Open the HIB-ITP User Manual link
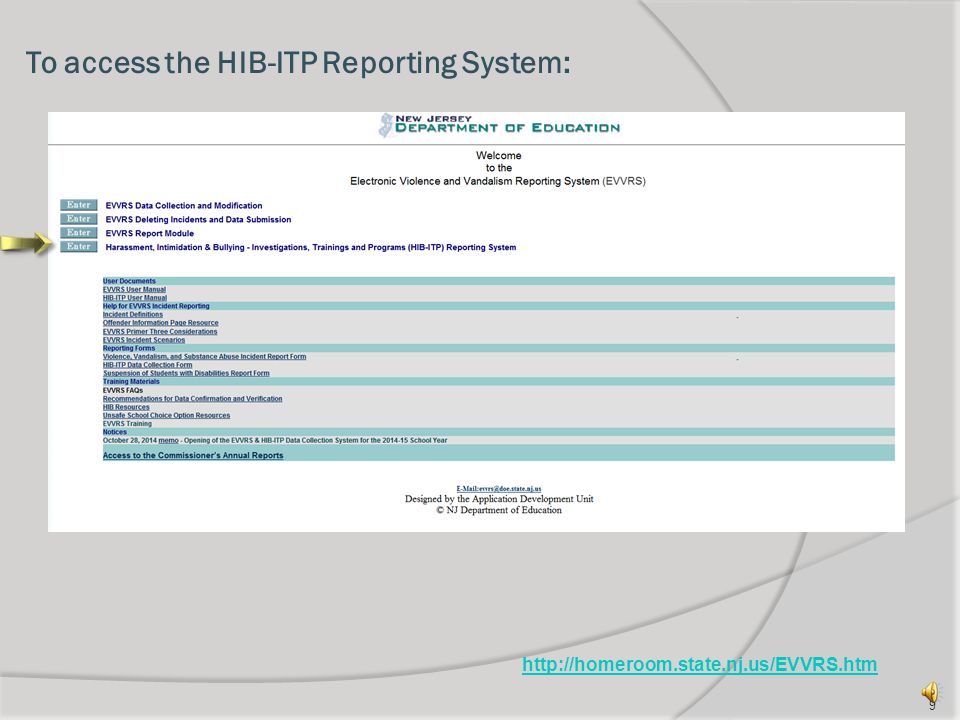Image resolution: width=960 pixels, height=720 pixels. [x=135, y=298]
